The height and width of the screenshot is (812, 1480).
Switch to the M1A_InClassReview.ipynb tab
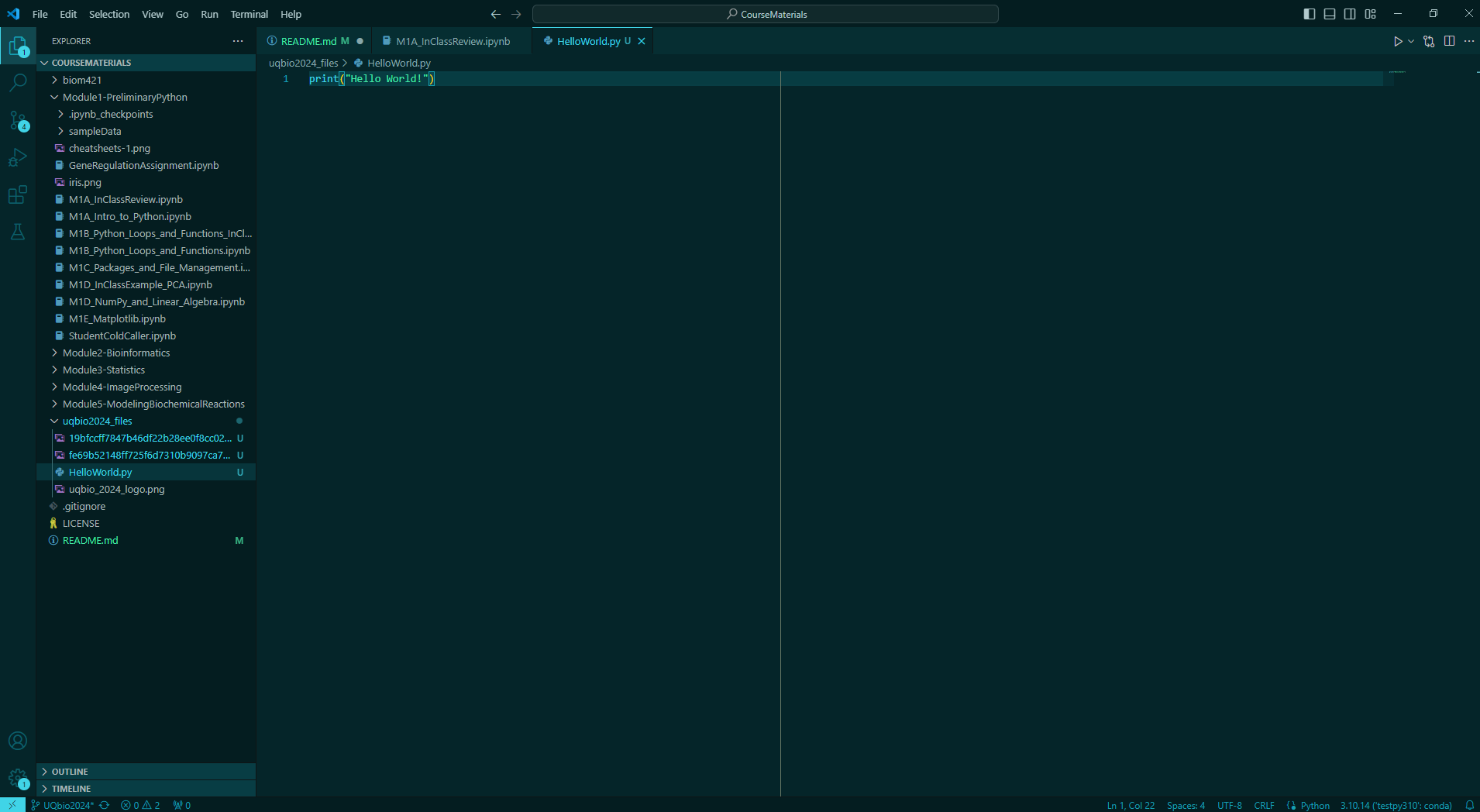point(453,41)
